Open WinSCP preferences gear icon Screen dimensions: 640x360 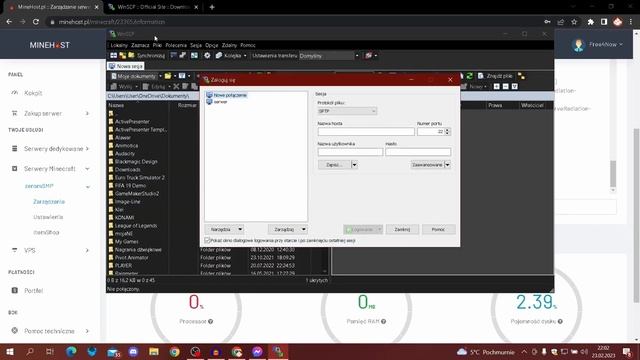(x=207, y=56)
